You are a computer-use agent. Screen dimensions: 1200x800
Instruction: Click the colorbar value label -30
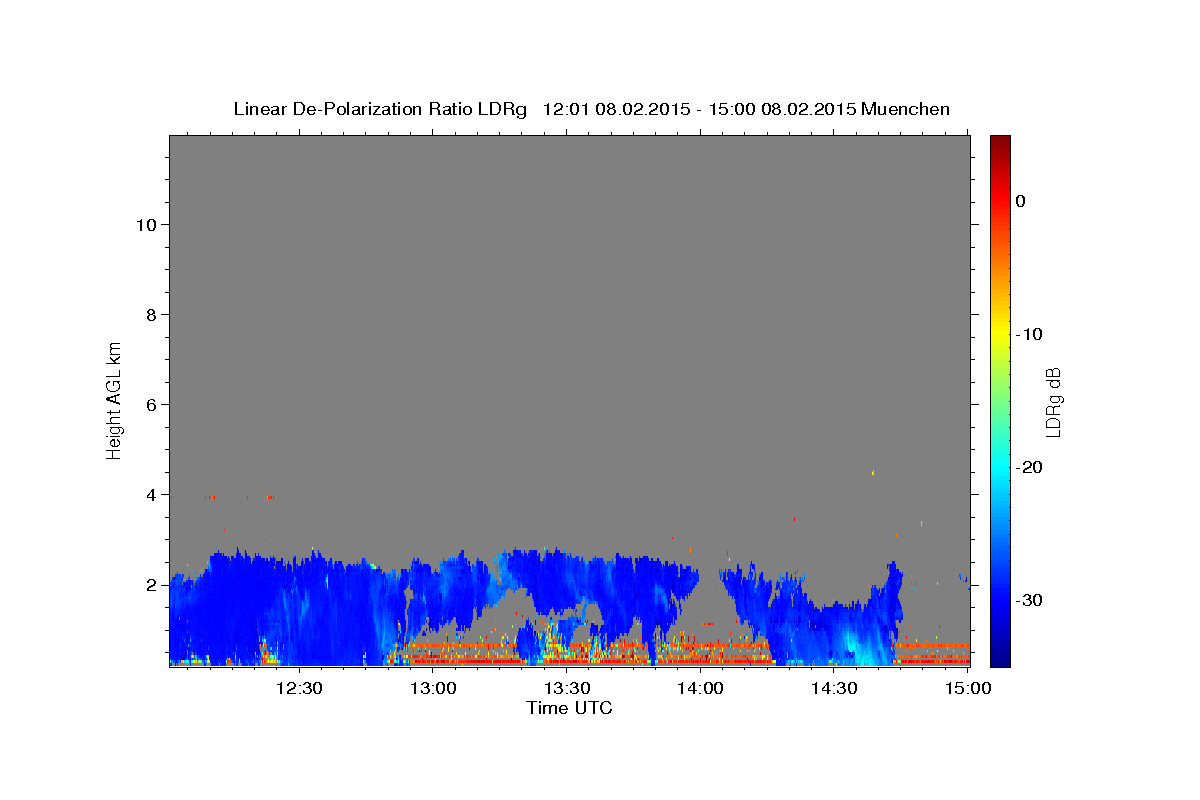1029,600
